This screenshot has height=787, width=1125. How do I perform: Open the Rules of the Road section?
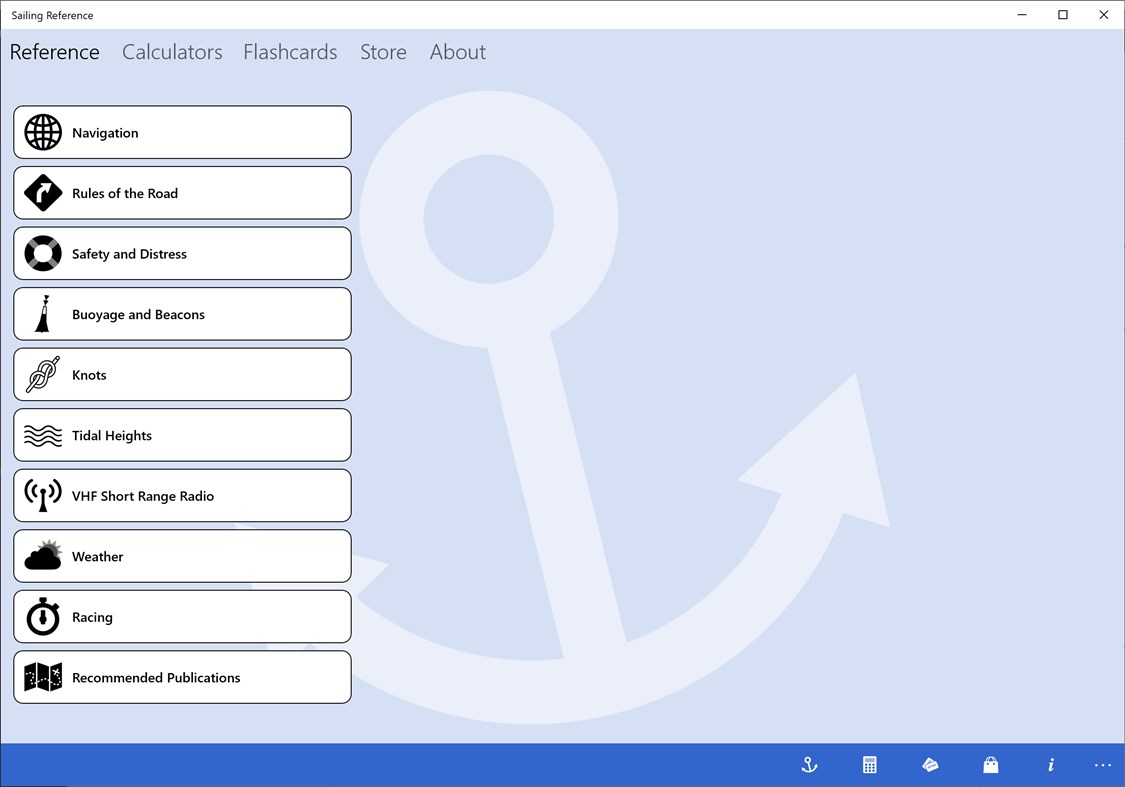pos(182,192)
